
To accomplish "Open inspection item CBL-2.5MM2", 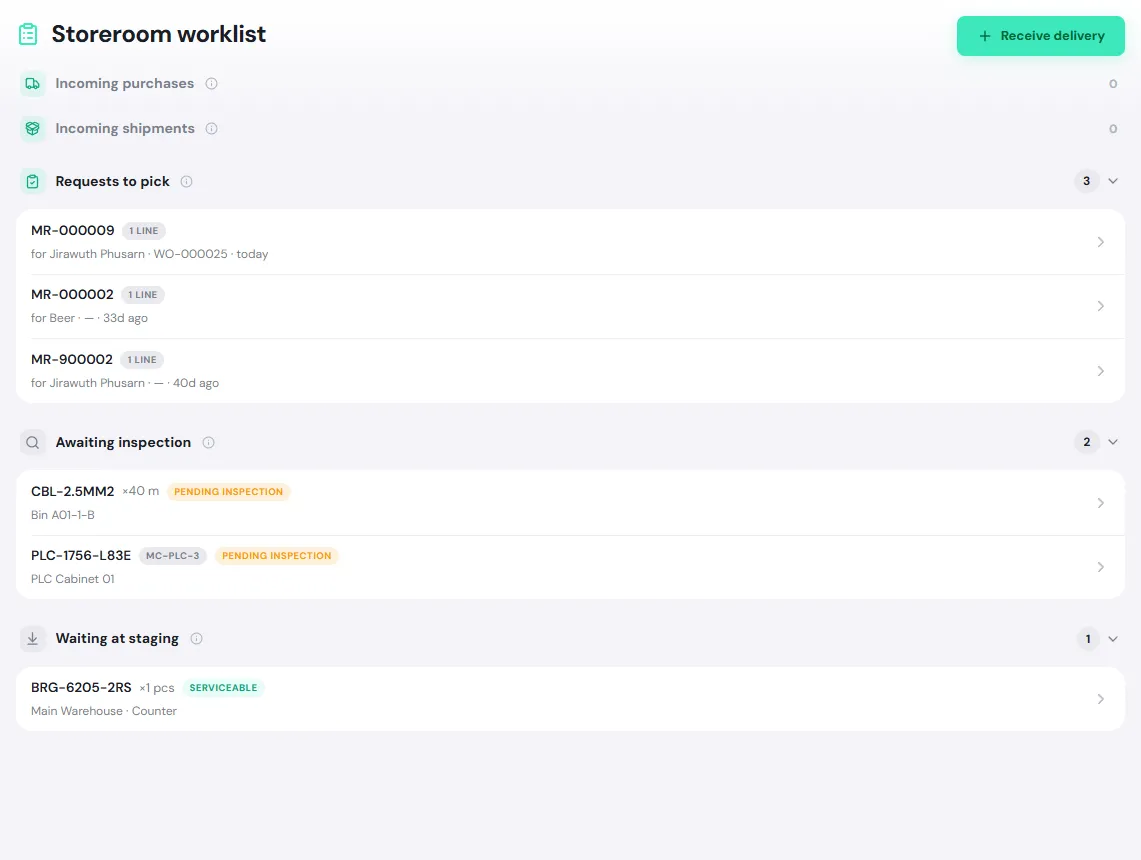I will 570,503.
